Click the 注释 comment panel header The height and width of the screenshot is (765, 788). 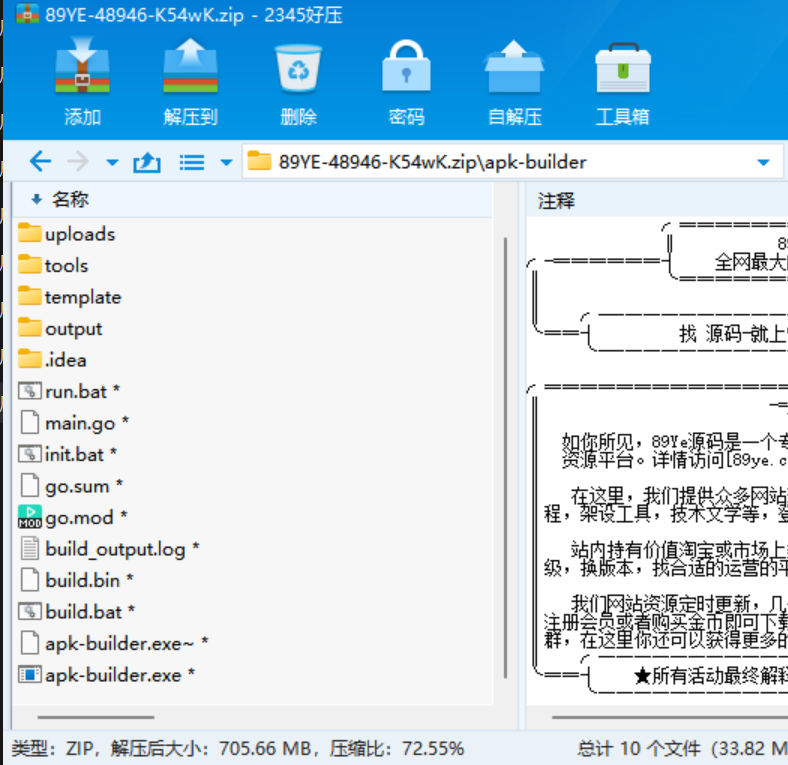coord(557,201)
